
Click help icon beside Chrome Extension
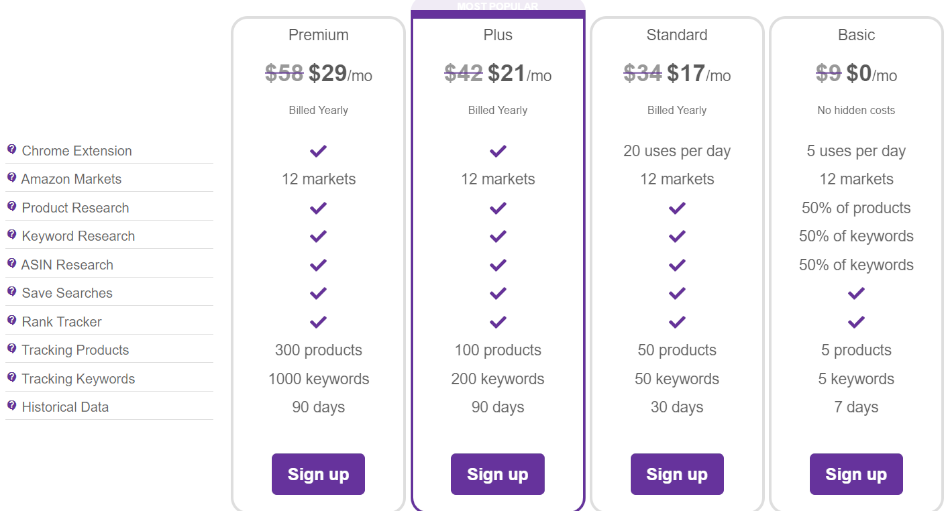12,149
